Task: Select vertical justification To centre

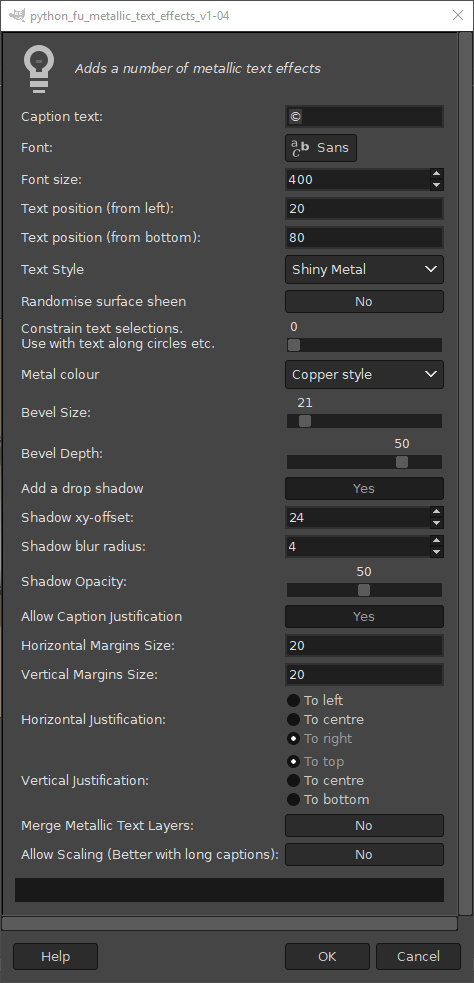Action: click(325, 781)
